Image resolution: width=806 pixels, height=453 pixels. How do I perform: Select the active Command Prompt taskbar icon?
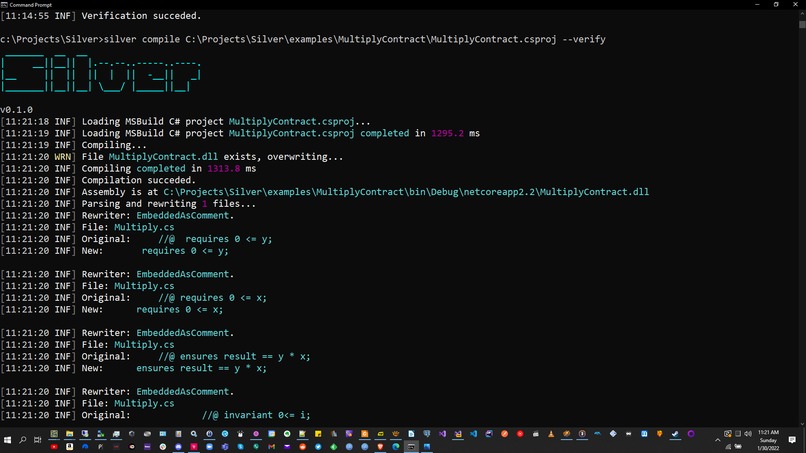pyautogui.click(x=411, y=446)
